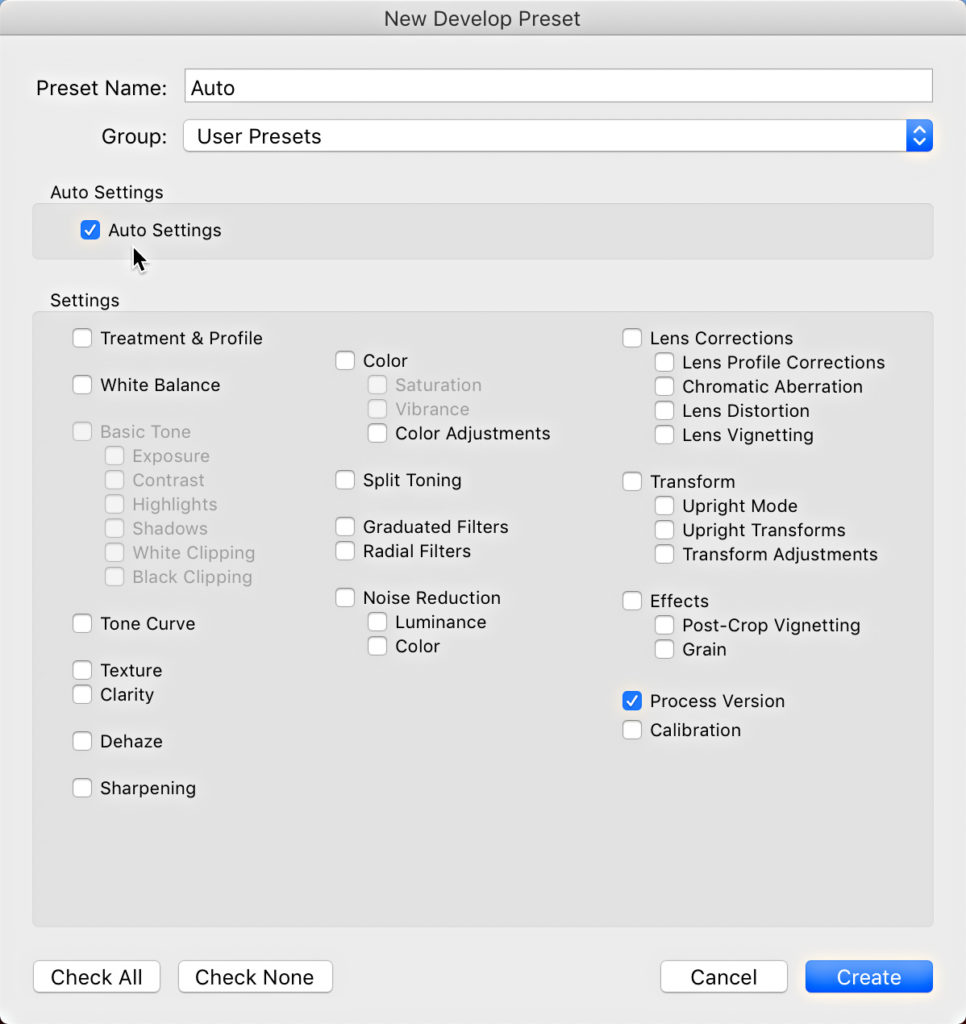Tick the Post-Crop Vignetting option
Screen dimensions: 966x1024
pyautogui.click(x=664, y=625)
